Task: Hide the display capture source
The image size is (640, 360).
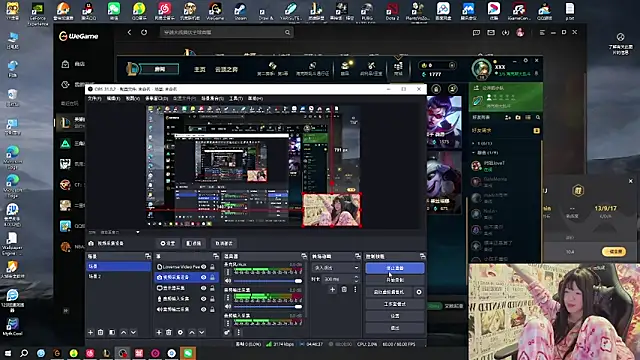Action: (x=204, y=288)
